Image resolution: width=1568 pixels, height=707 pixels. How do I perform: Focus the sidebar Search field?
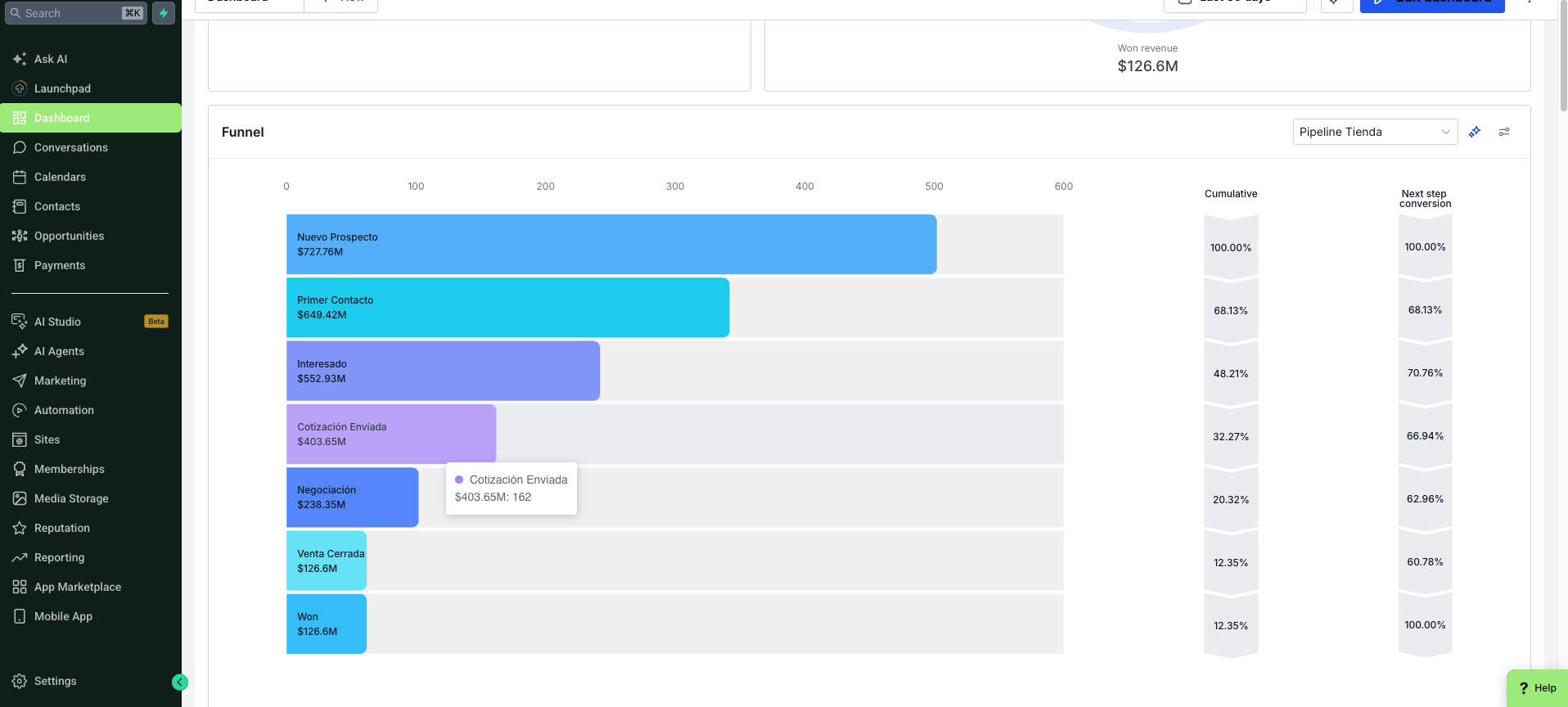(x=76, y=13)
